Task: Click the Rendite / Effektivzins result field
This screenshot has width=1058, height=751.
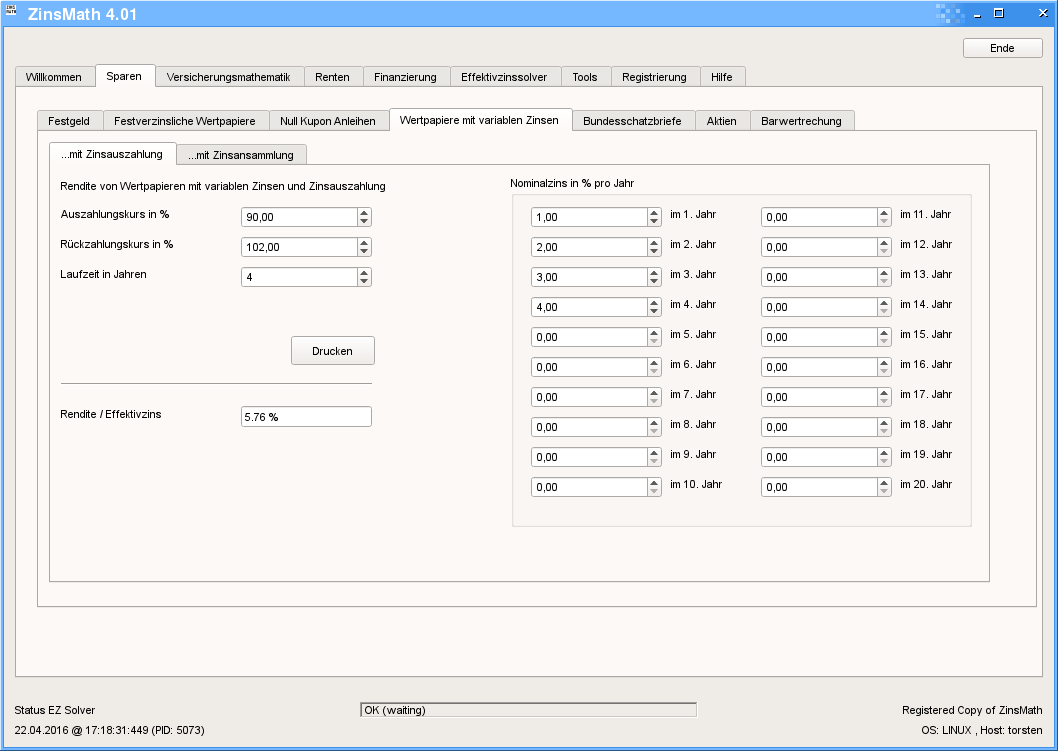Action: [306, 417]
